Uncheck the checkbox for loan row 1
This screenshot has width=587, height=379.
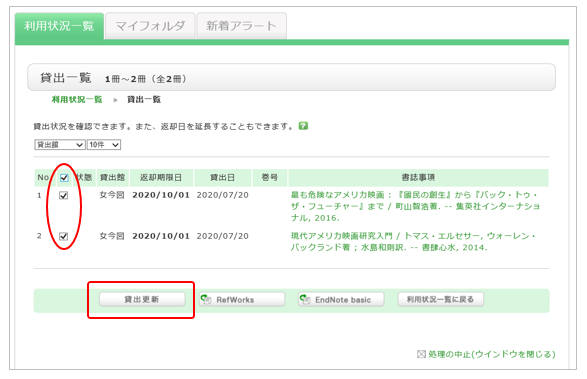(x=64, y=195)
